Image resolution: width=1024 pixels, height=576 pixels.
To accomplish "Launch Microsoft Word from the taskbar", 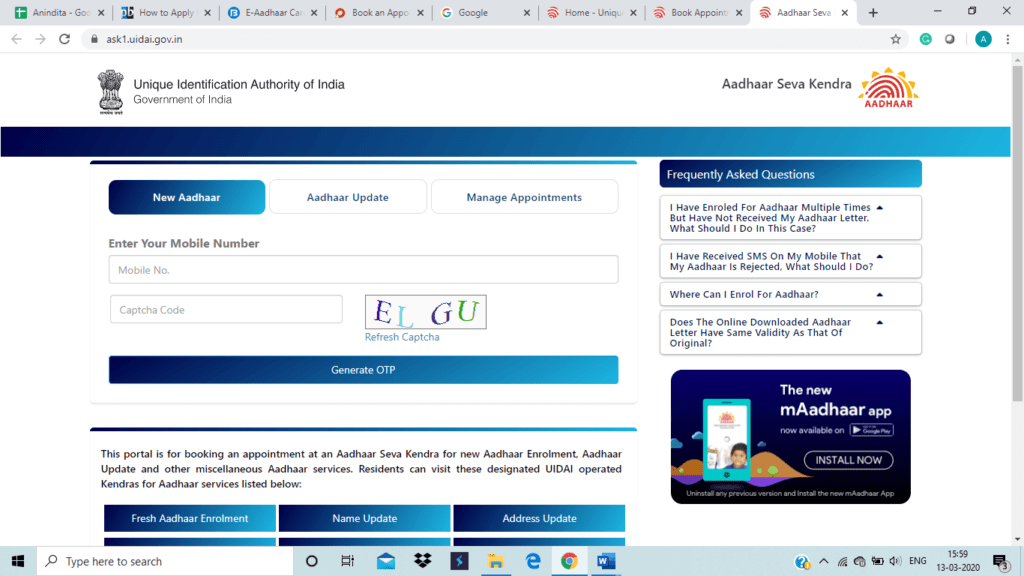I will 606,561.
